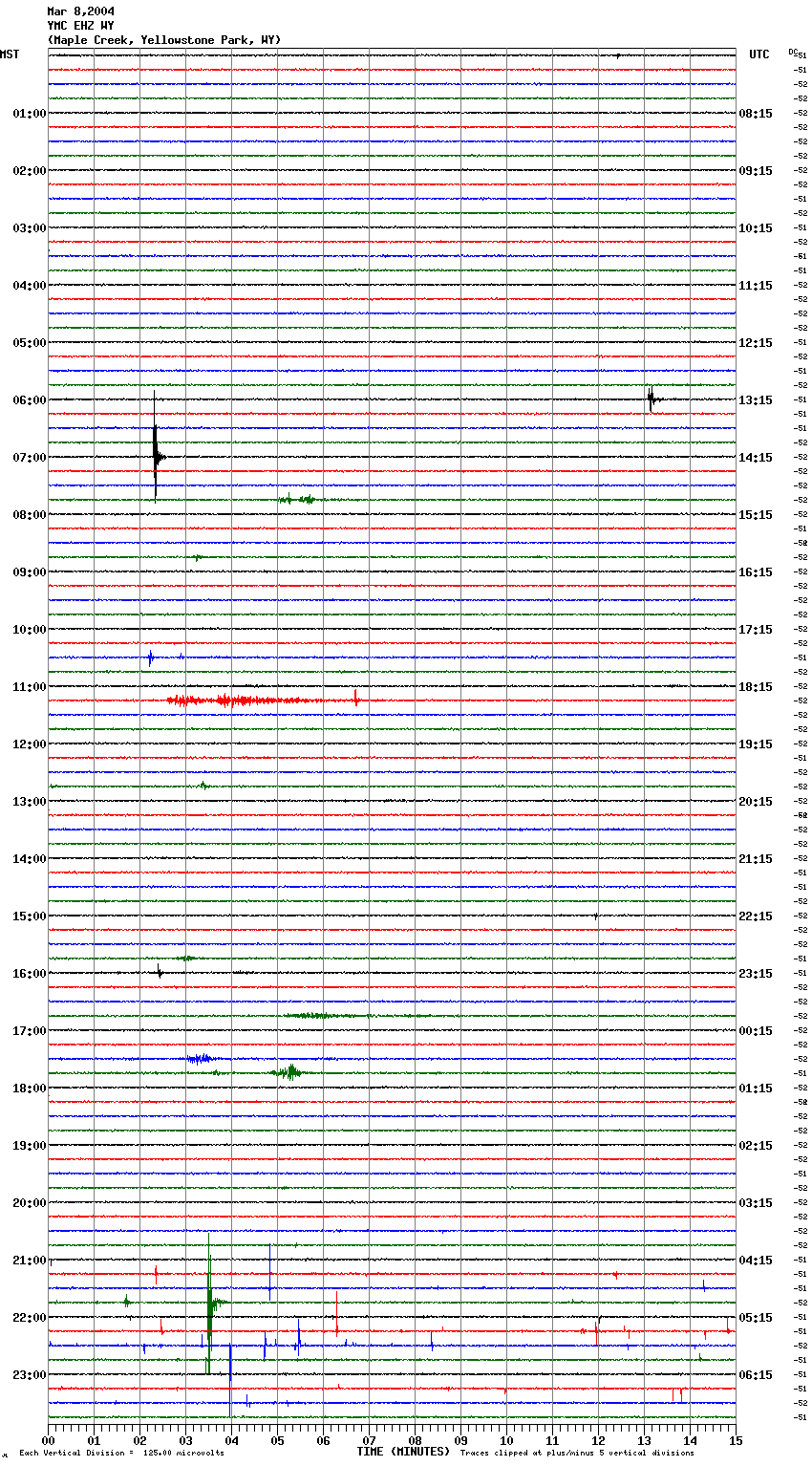Click 'Traces clipped at plus/minus 5 vertical divisions' note
This screenshot has height=1466, width=812.
pos(577,1454)
